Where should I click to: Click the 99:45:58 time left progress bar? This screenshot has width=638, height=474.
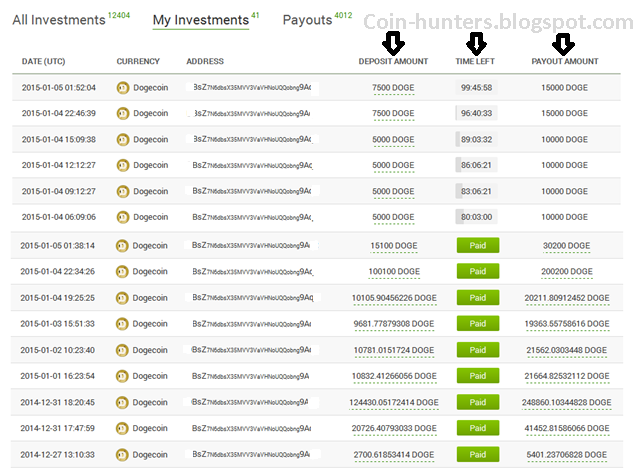tap(476, 87)
